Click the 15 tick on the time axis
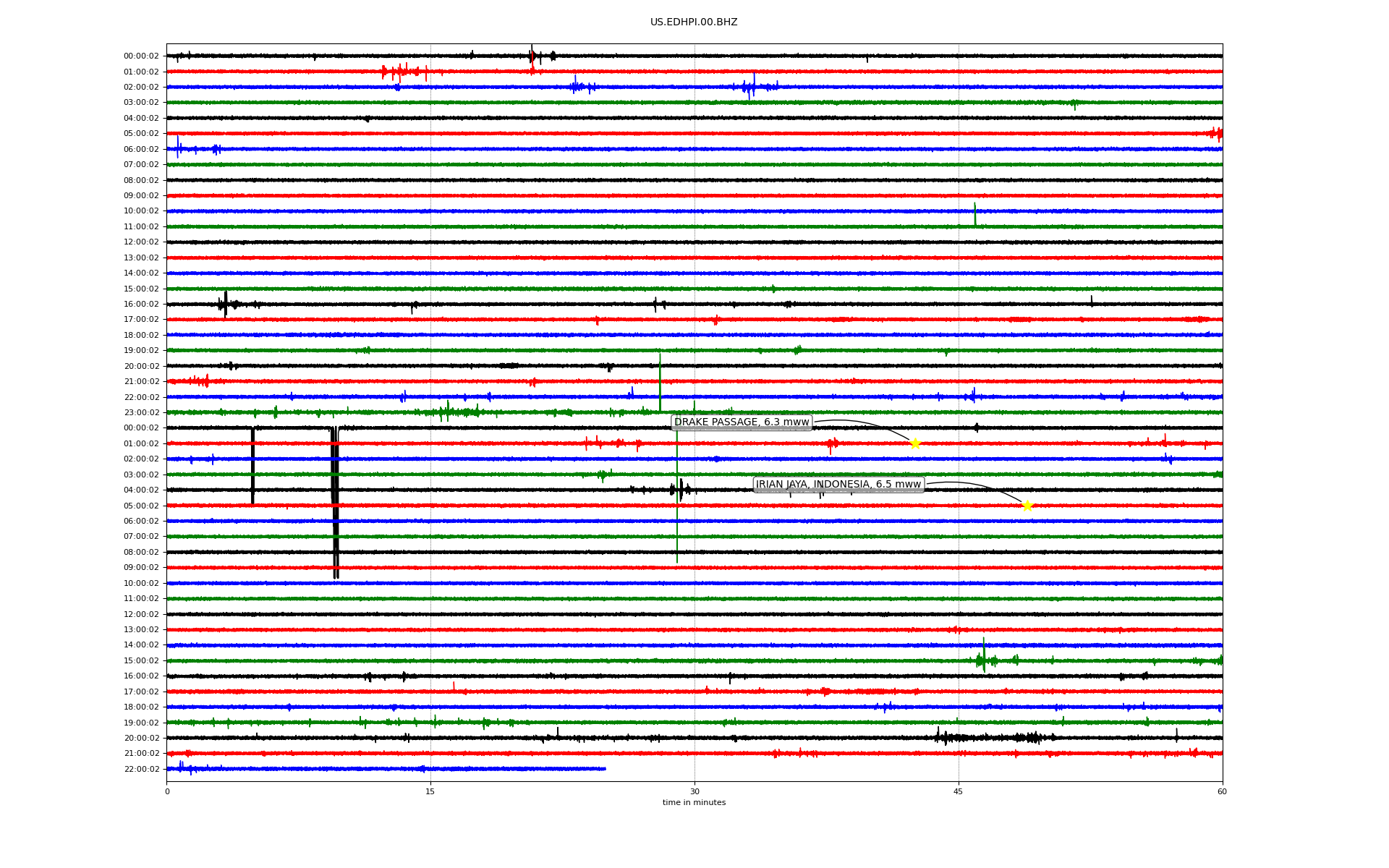This screenshot has width=1389, height=868. (x=430, y=791)
